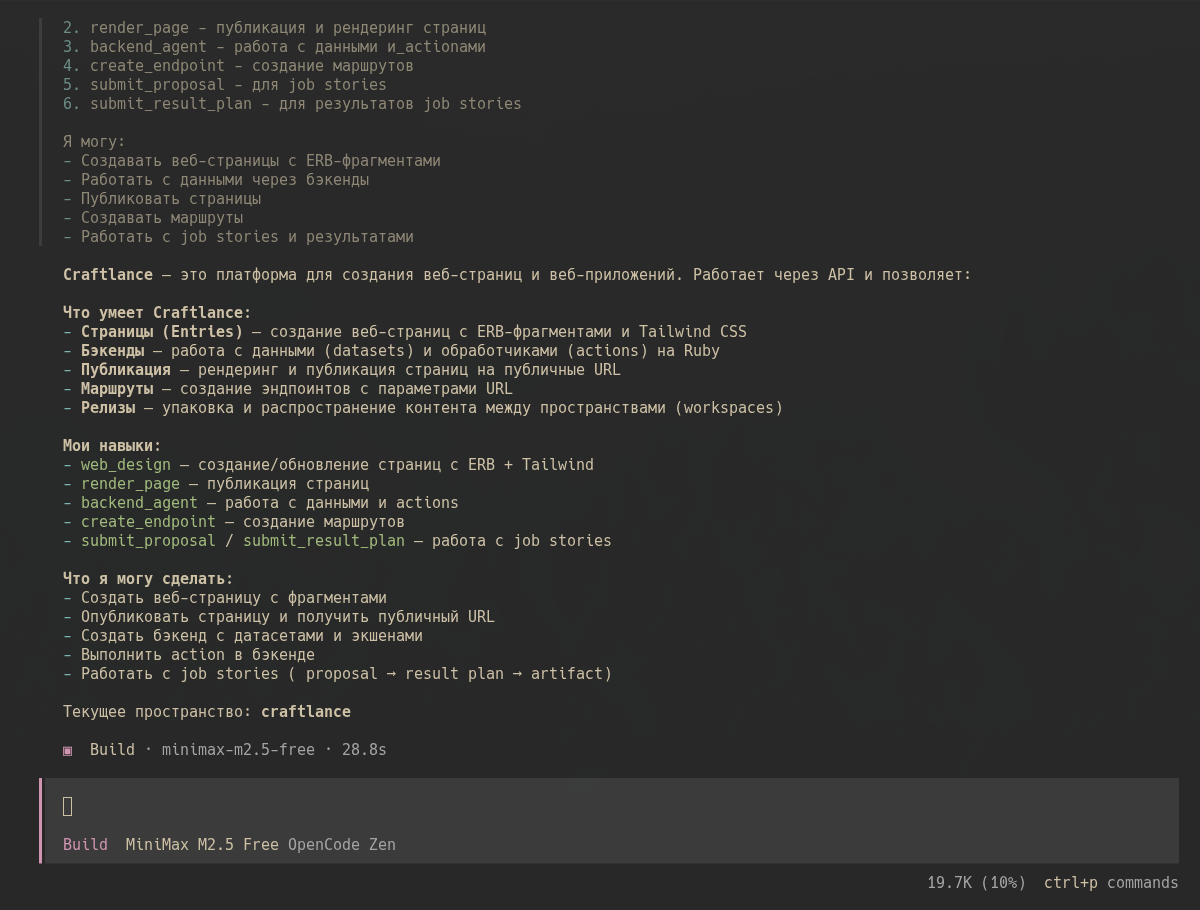Click the OpenCode Zen provider label
This screenshot has width=1200, height=910.
tap(342, 845)
